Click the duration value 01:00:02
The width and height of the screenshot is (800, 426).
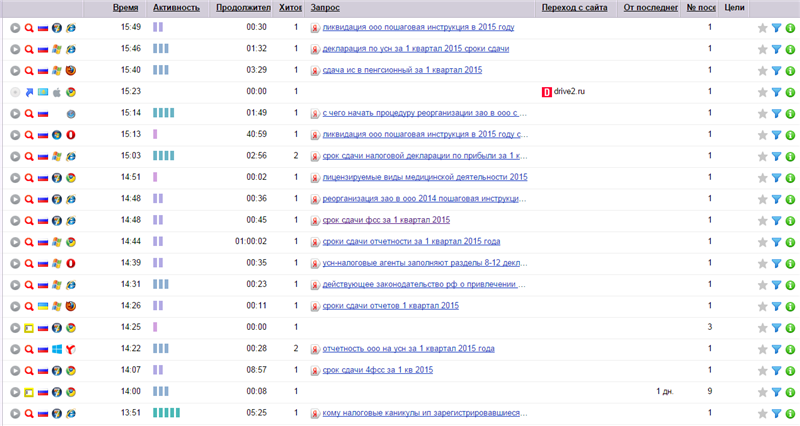(251, 241)
